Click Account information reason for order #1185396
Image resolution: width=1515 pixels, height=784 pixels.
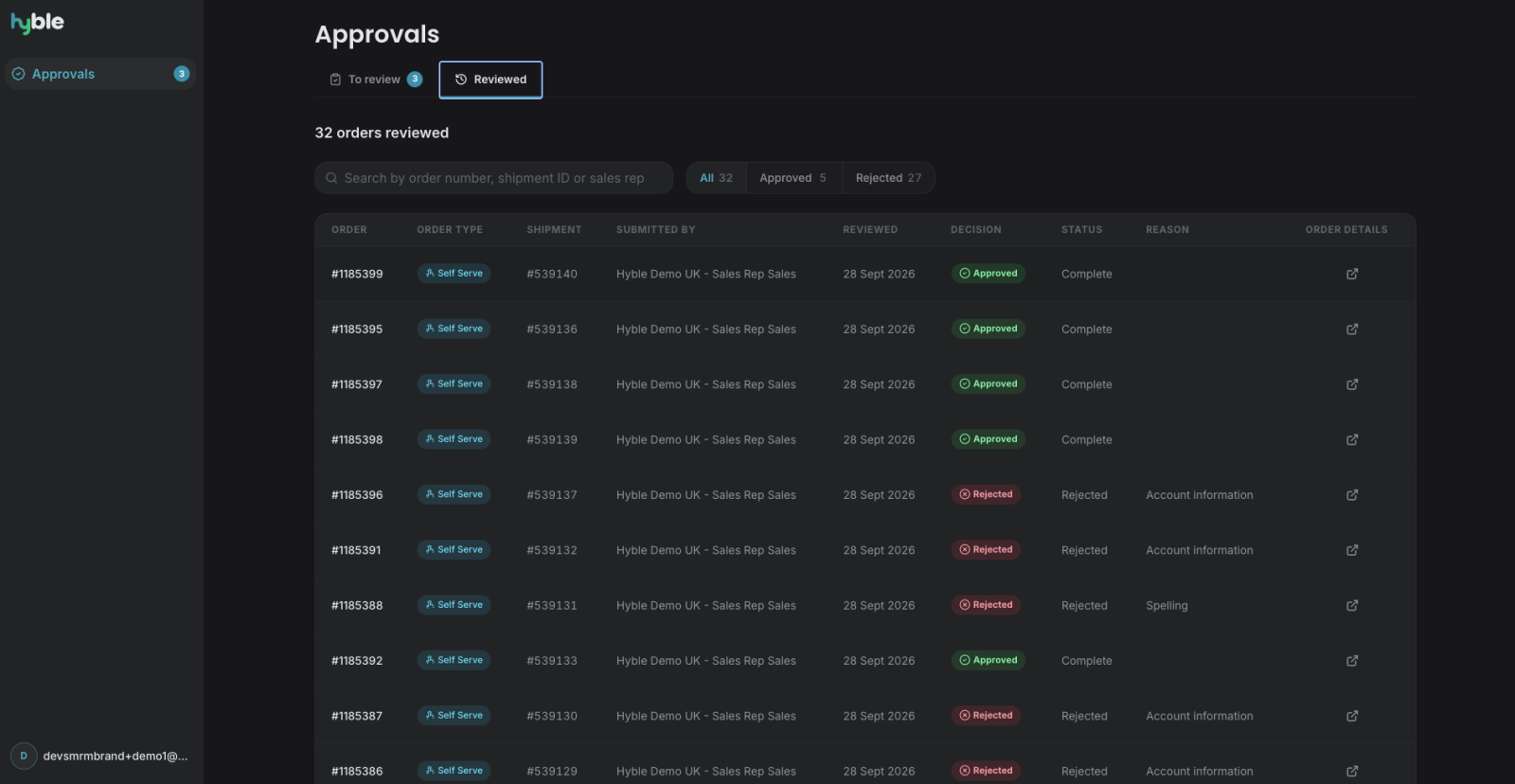(x=1199, y=495)
